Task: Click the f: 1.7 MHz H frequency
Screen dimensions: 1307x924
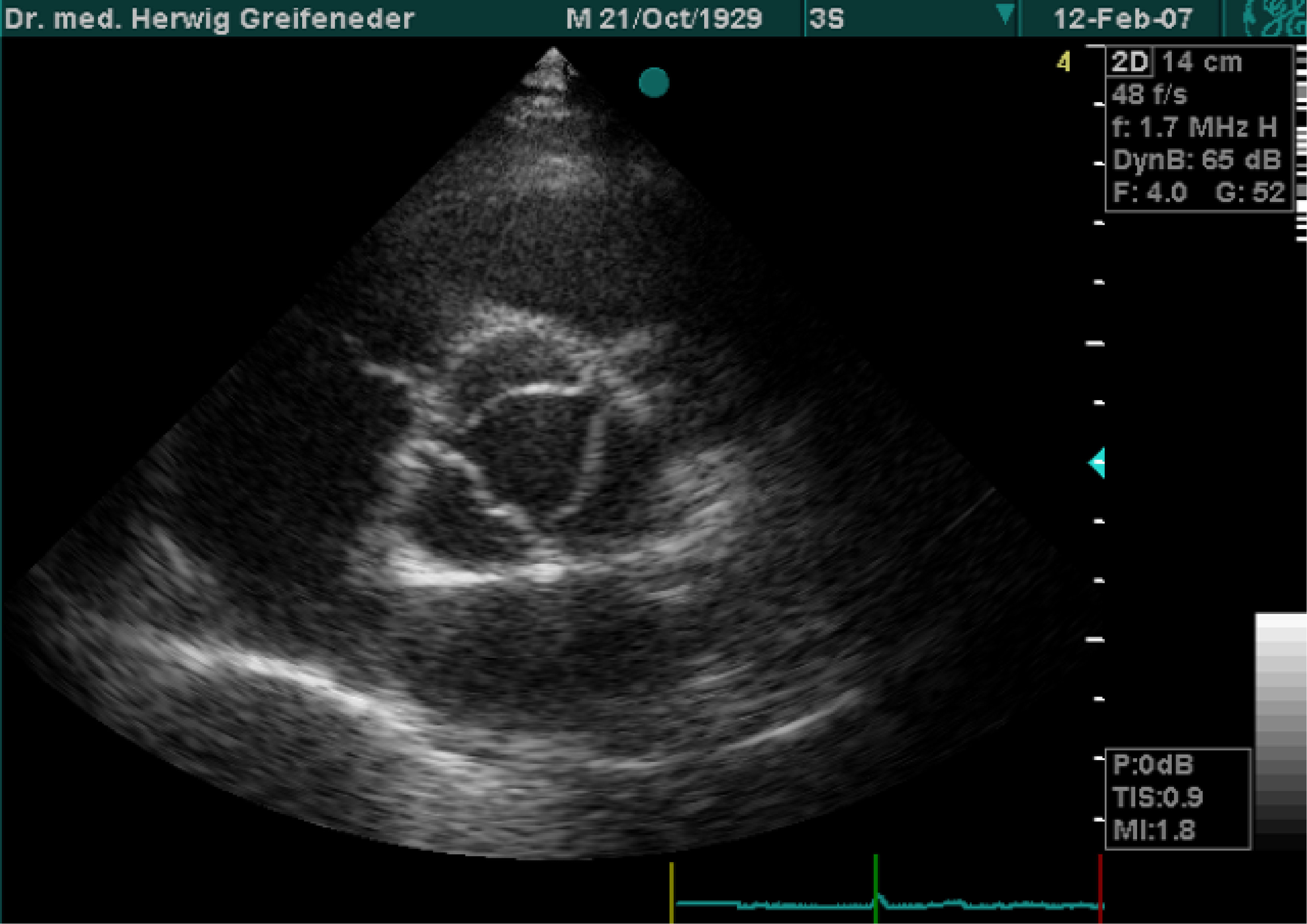Action: 1194,127
